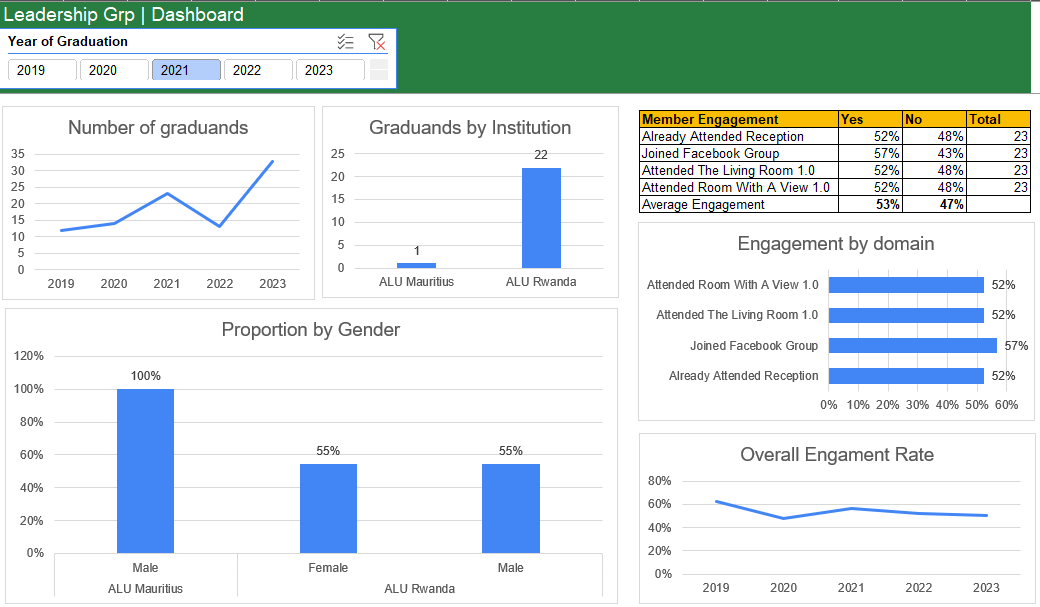Click the Joined Facebook Group bar at 57%
The height and width of the screenshot is (607, 1040).
912,346
